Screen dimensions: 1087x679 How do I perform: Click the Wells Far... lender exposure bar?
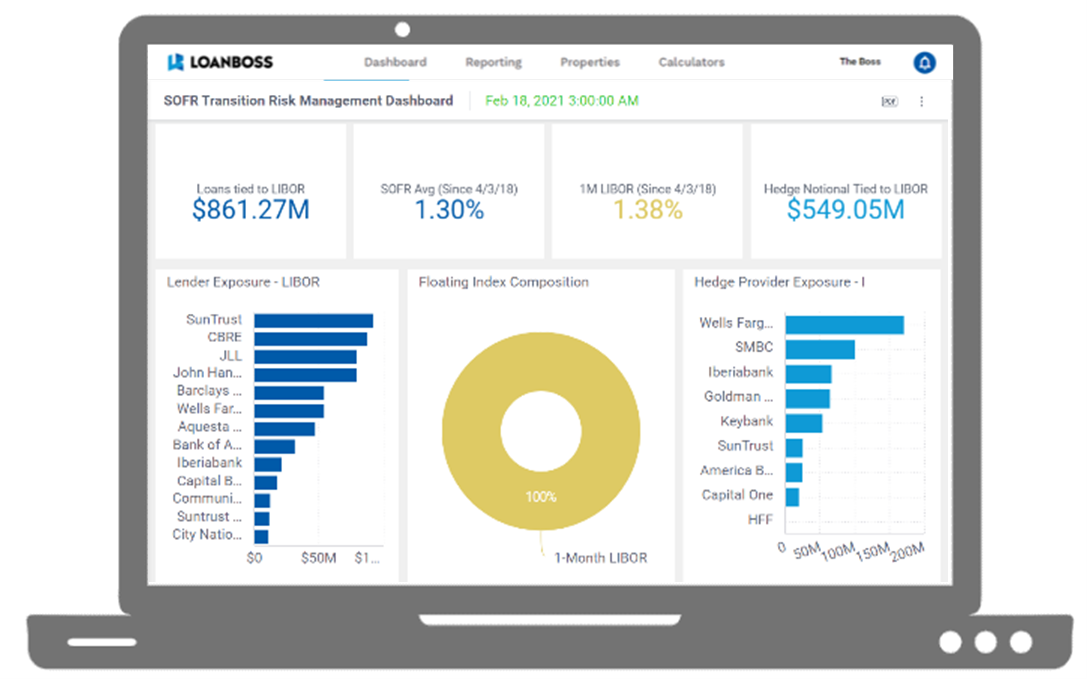coord(289,411)
